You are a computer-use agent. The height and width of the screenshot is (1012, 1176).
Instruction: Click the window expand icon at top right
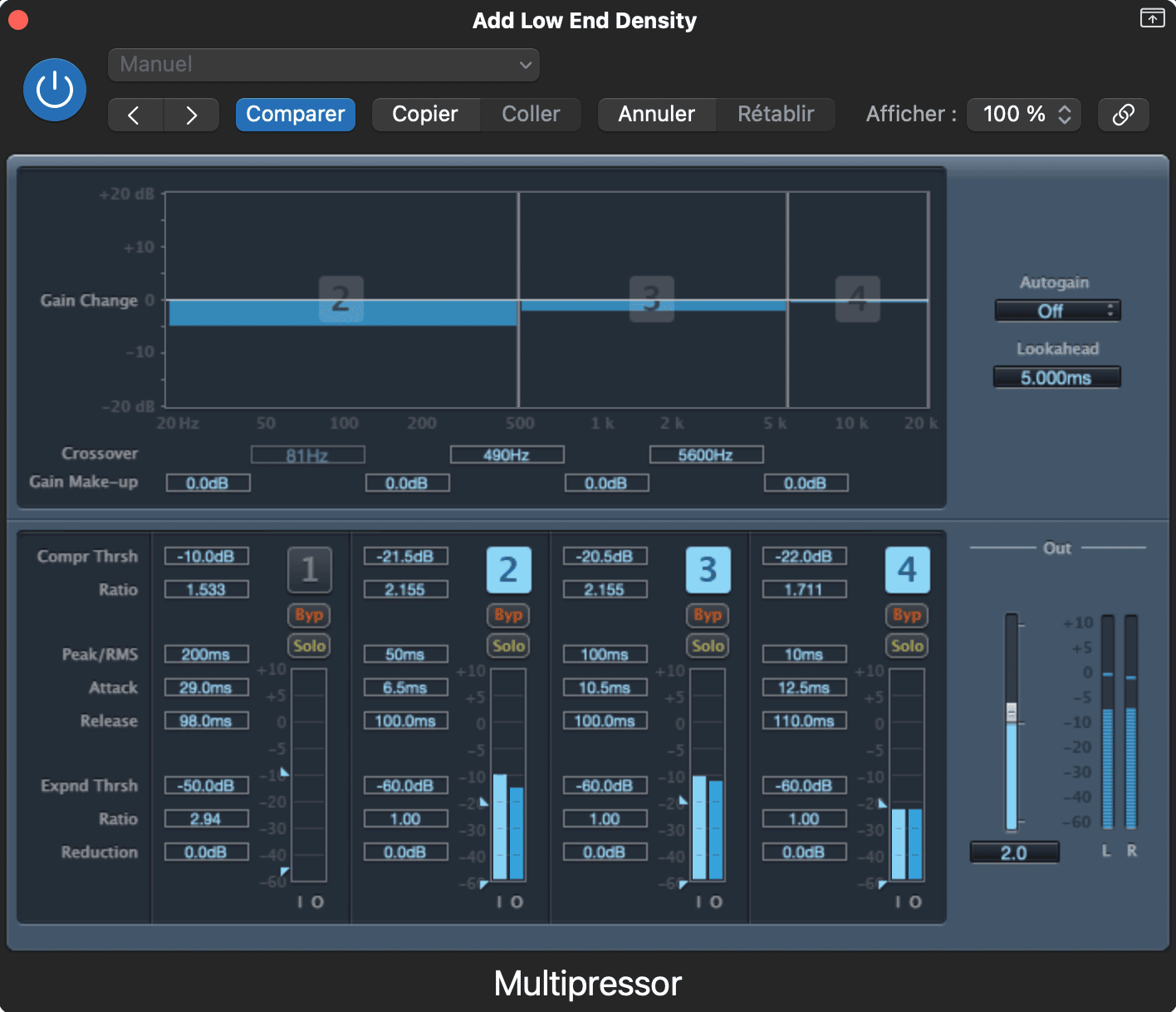click(x=1152, y=17)
